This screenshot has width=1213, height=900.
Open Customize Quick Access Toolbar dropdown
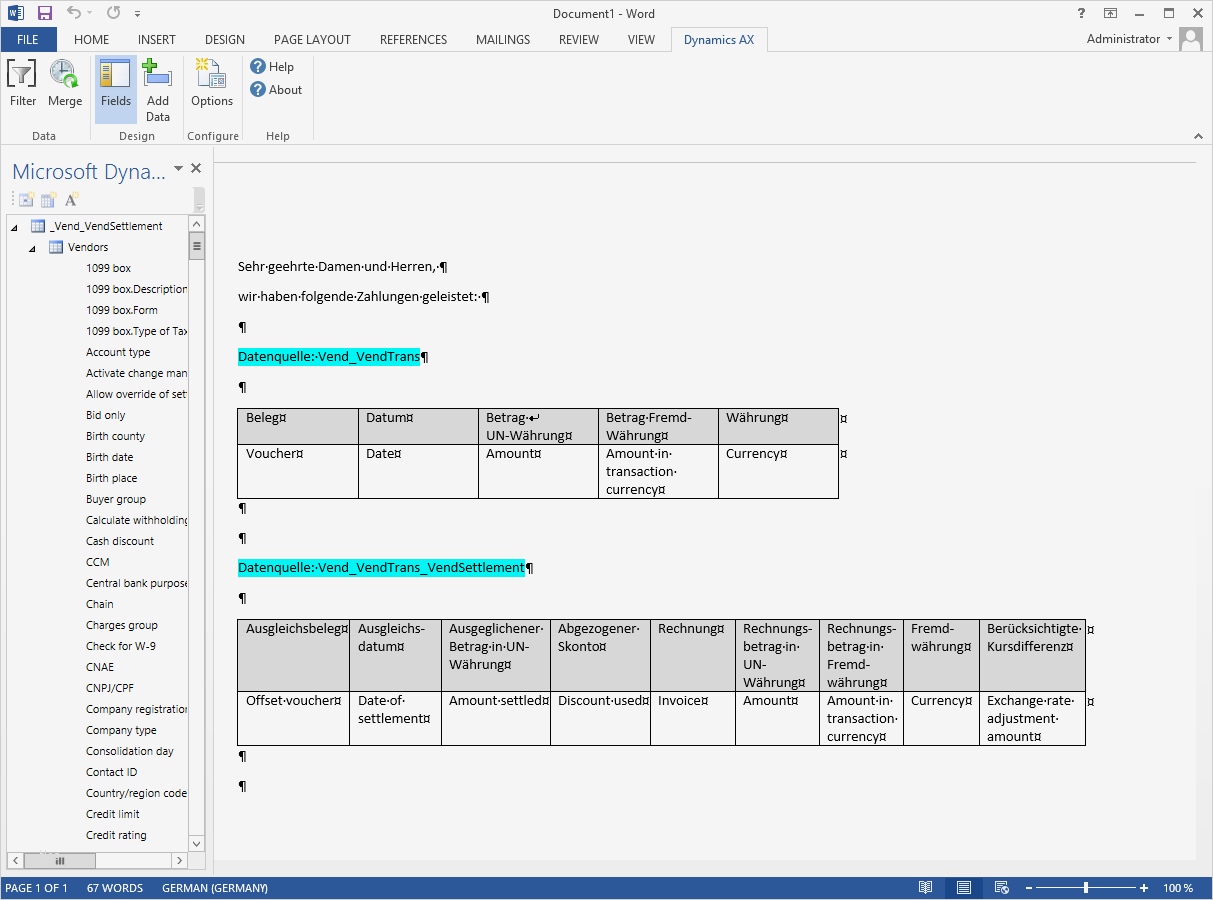pos(137,14)
